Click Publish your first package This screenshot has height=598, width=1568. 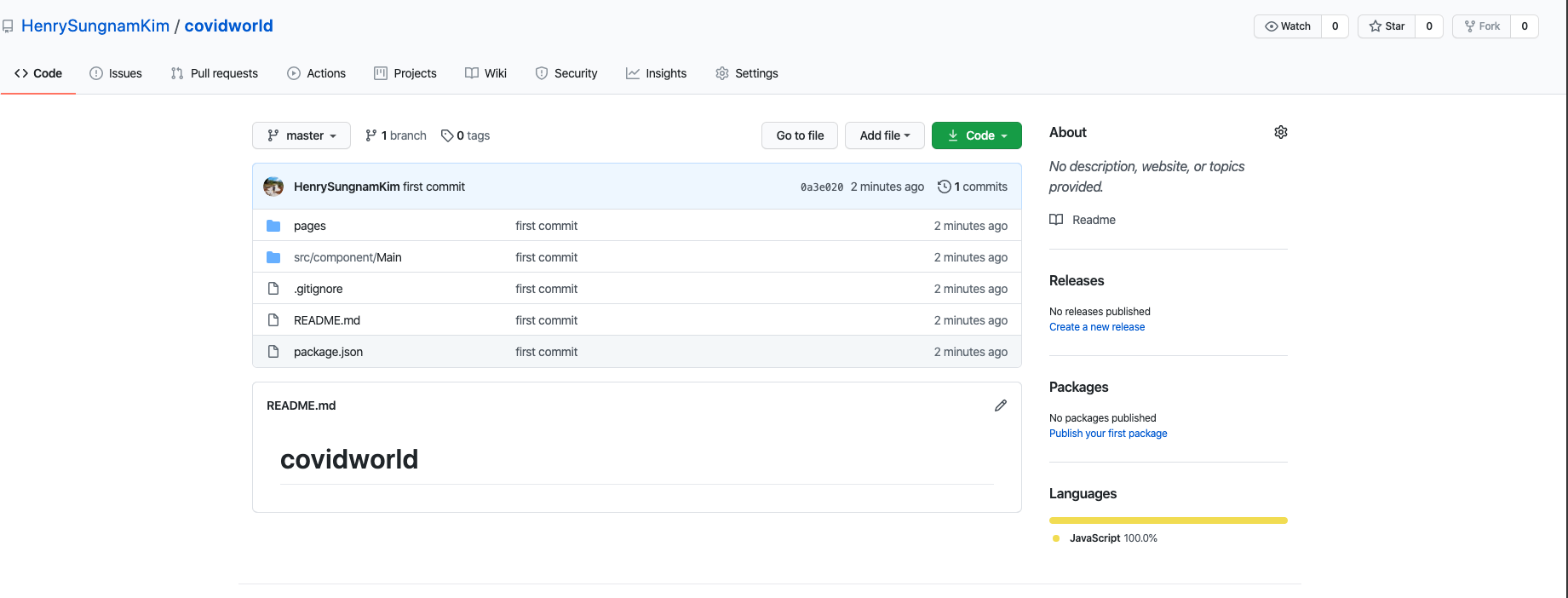click(1108, 434)
